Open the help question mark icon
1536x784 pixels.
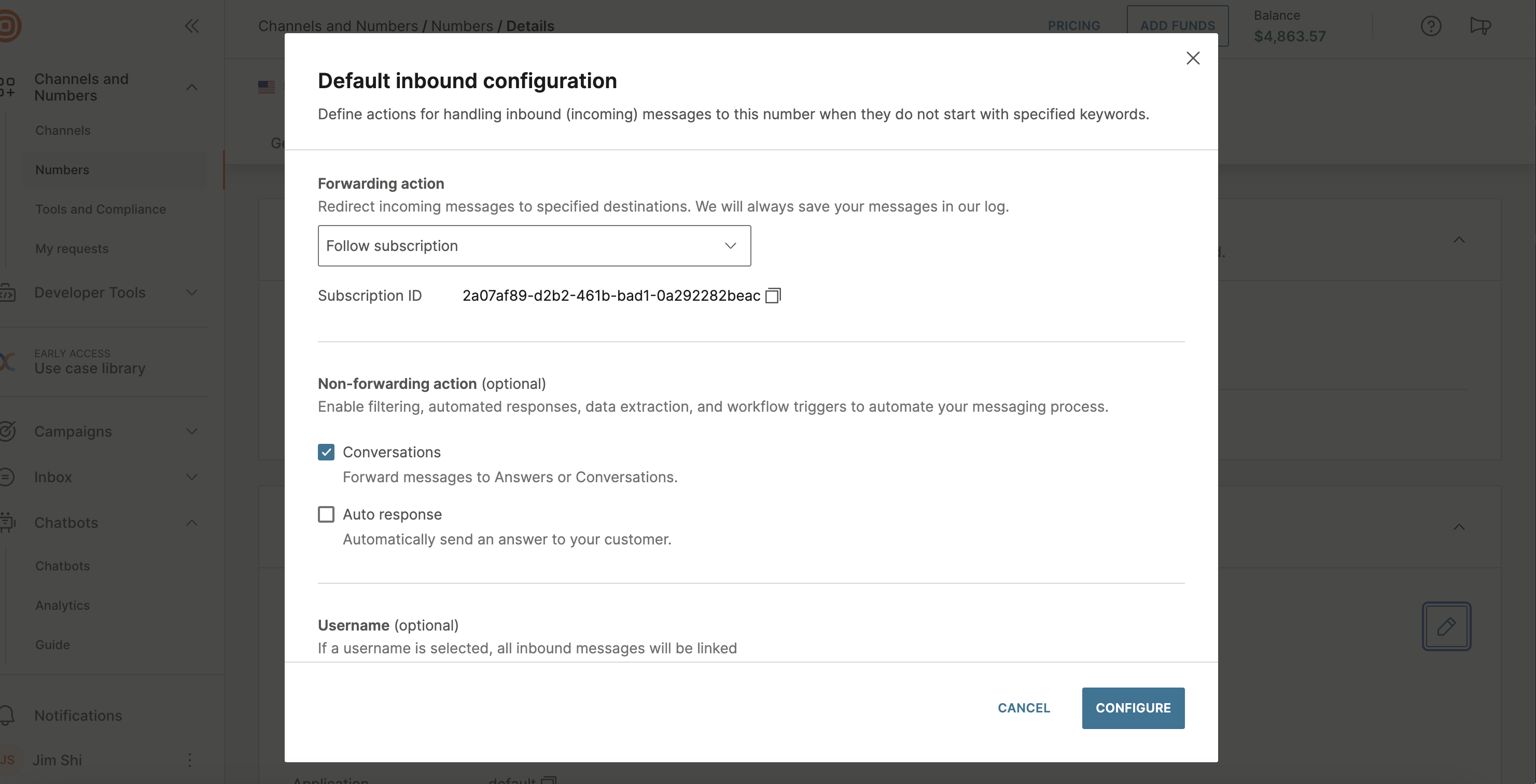coord(1430,25)
